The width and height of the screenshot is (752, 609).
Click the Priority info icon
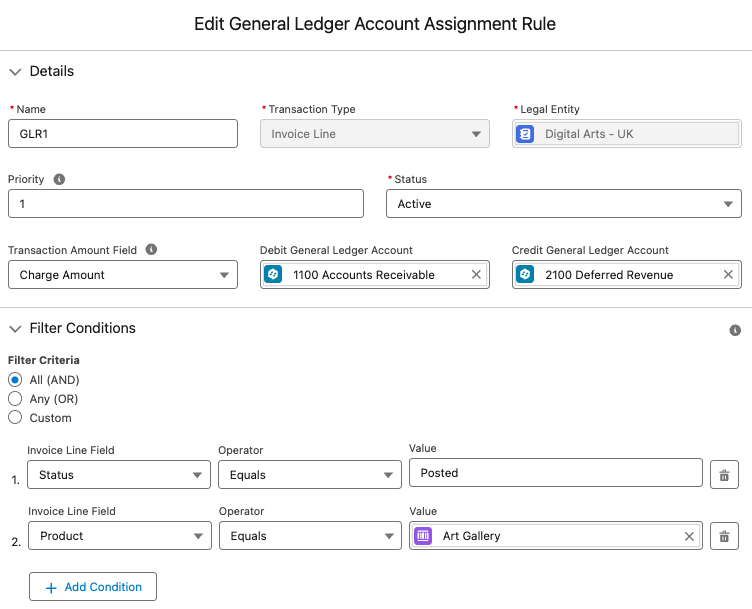point(59,180)
